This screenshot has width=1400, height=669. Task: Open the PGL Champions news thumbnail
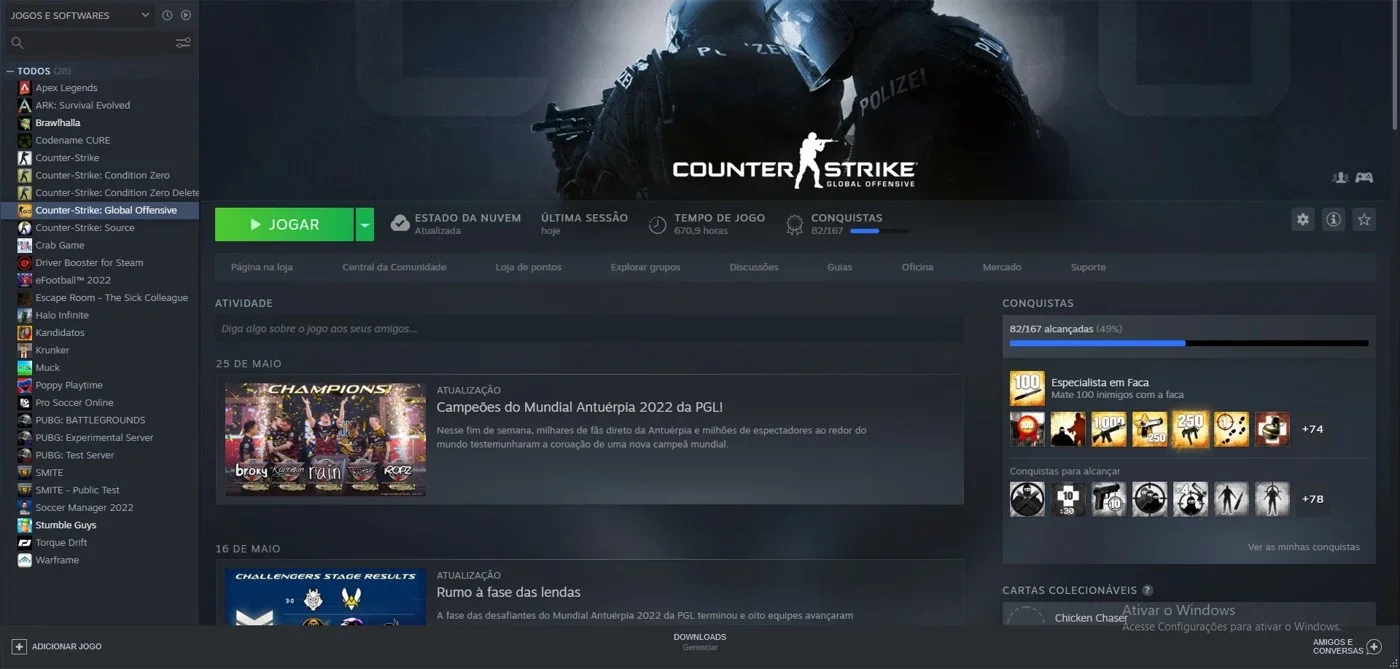click(x=325, y=439)
